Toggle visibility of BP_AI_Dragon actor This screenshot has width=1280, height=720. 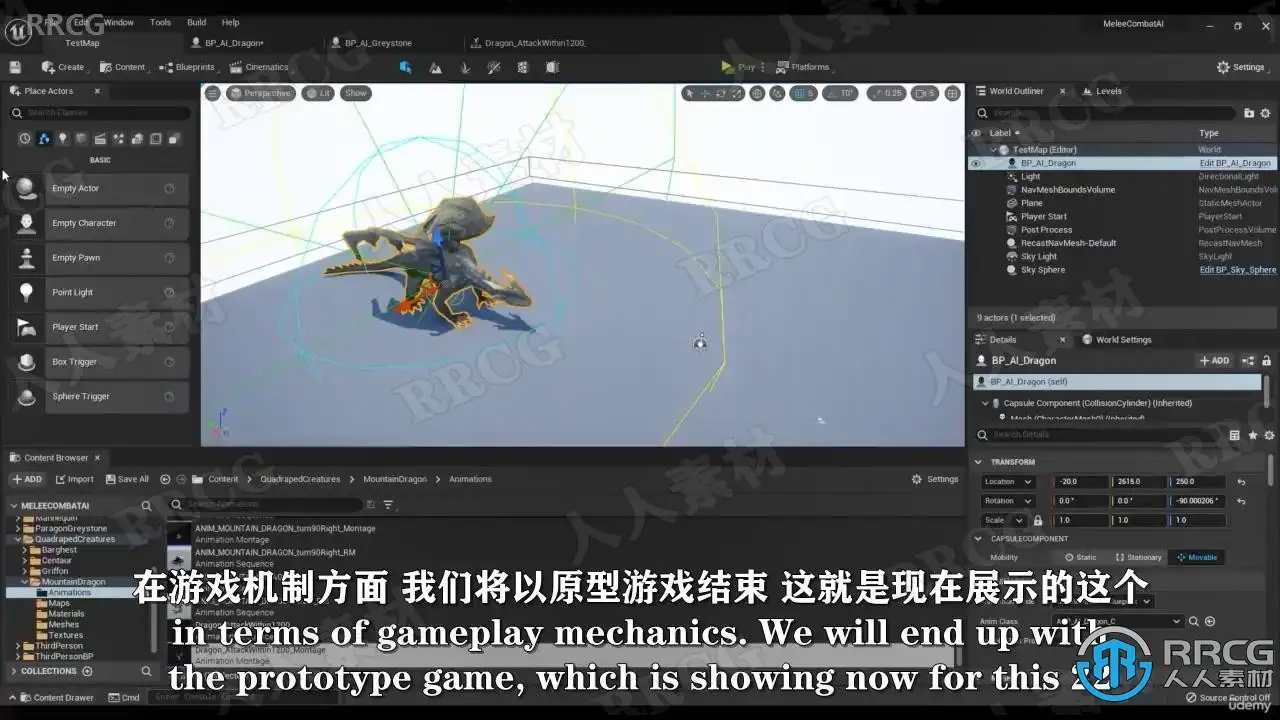(976, 163)
